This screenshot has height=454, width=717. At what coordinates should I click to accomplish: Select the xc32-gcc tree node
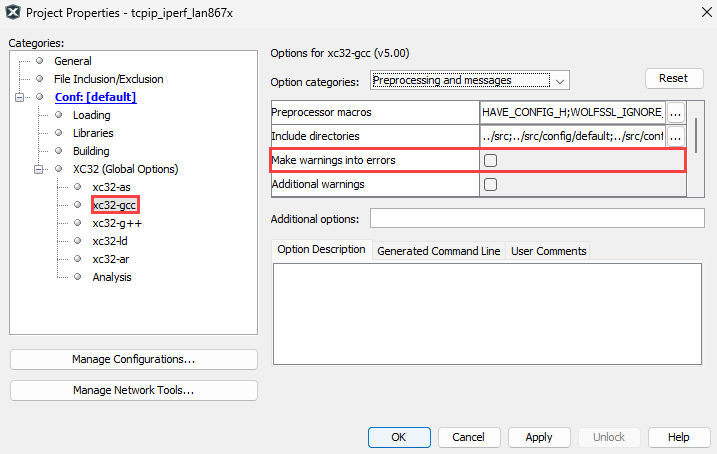[x=114, y=205]
